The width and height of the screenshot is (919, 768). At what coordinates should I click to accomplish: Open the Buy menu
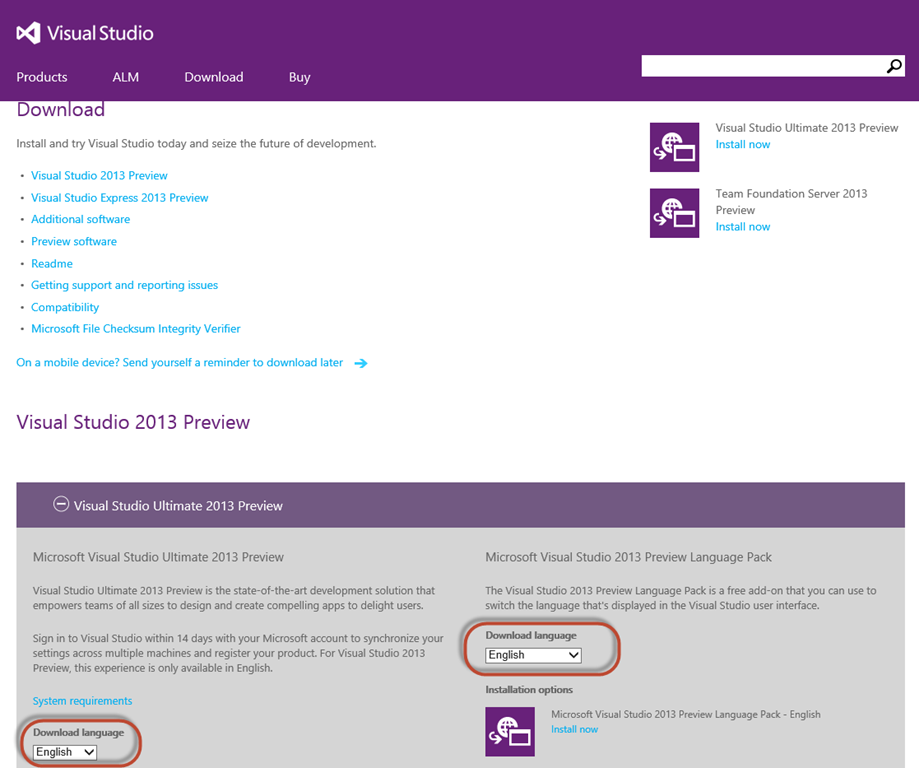coord(299,77)
